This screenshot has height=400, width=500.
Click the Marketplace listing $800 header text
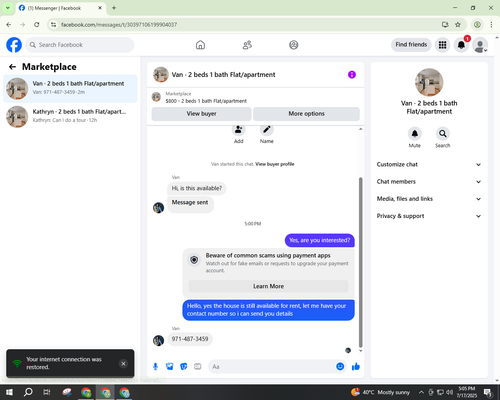(206, 101)
